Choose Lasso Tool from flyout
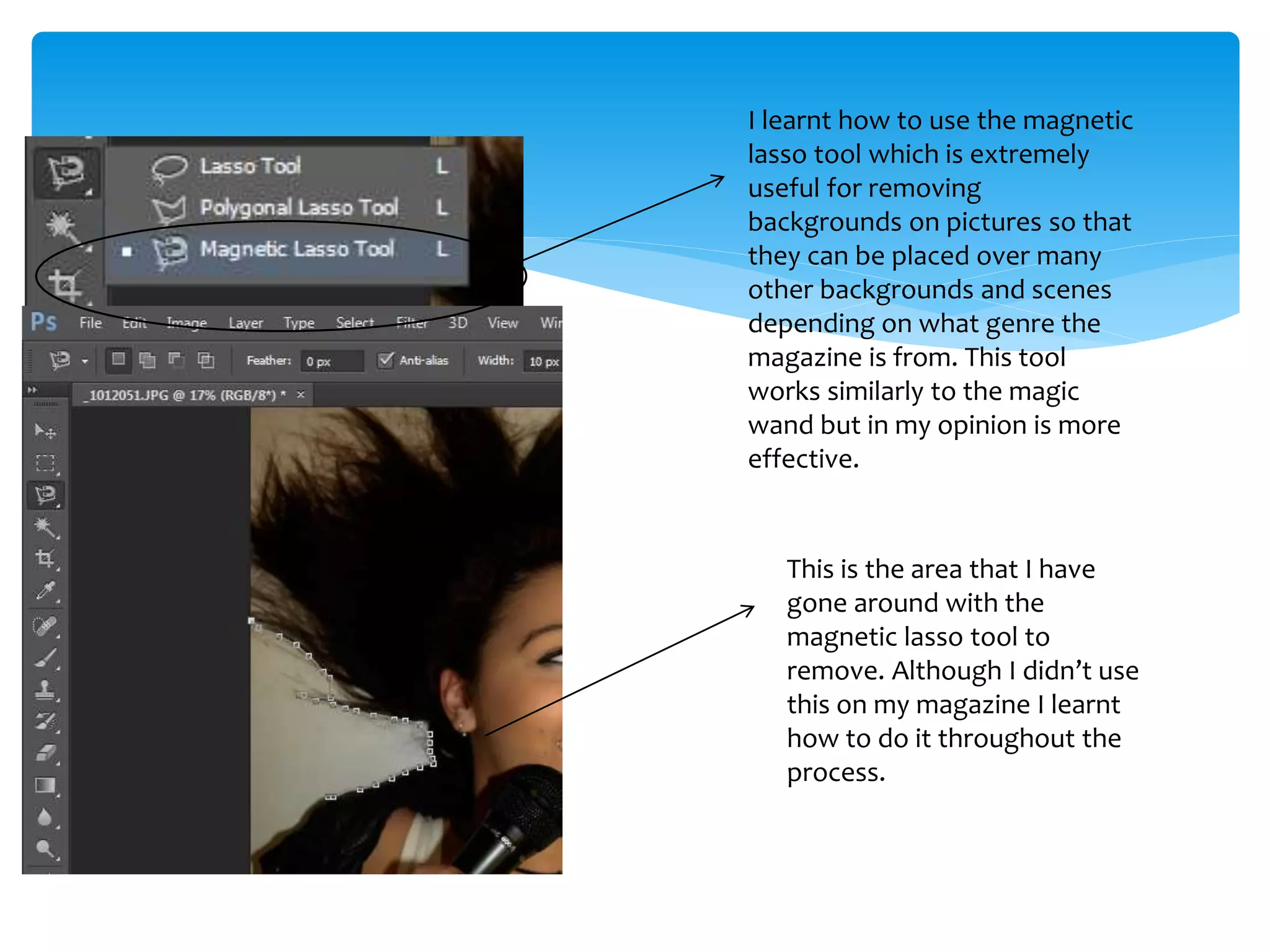This screenshot has width=1270, height=952. point(285,166)
